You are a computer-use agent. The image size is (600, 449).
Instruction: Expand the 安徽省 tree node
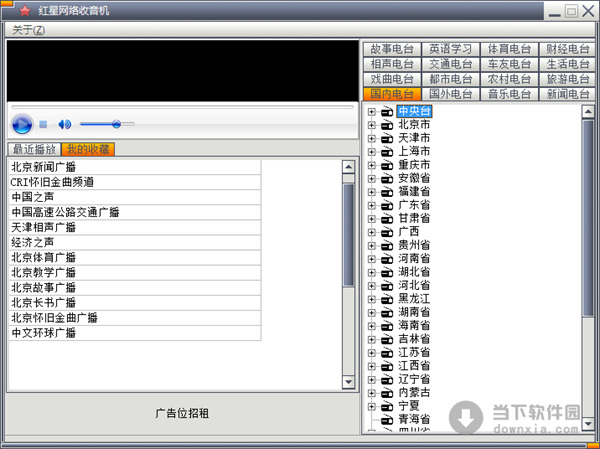click(x=371, y=178)
